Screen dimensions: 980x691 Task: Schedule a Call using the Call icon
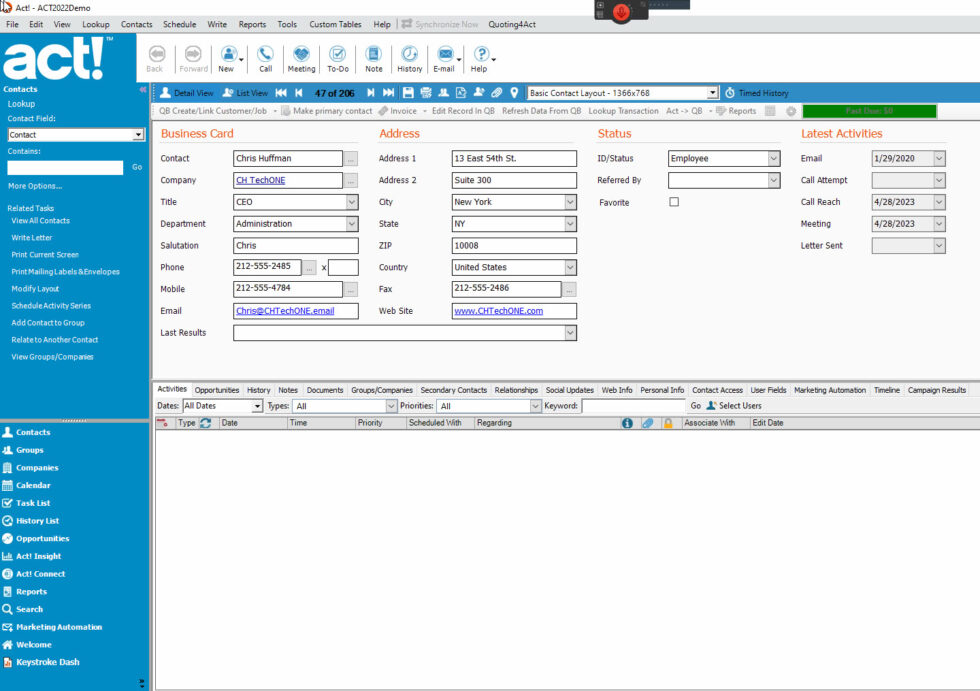[x=264, y=58]
